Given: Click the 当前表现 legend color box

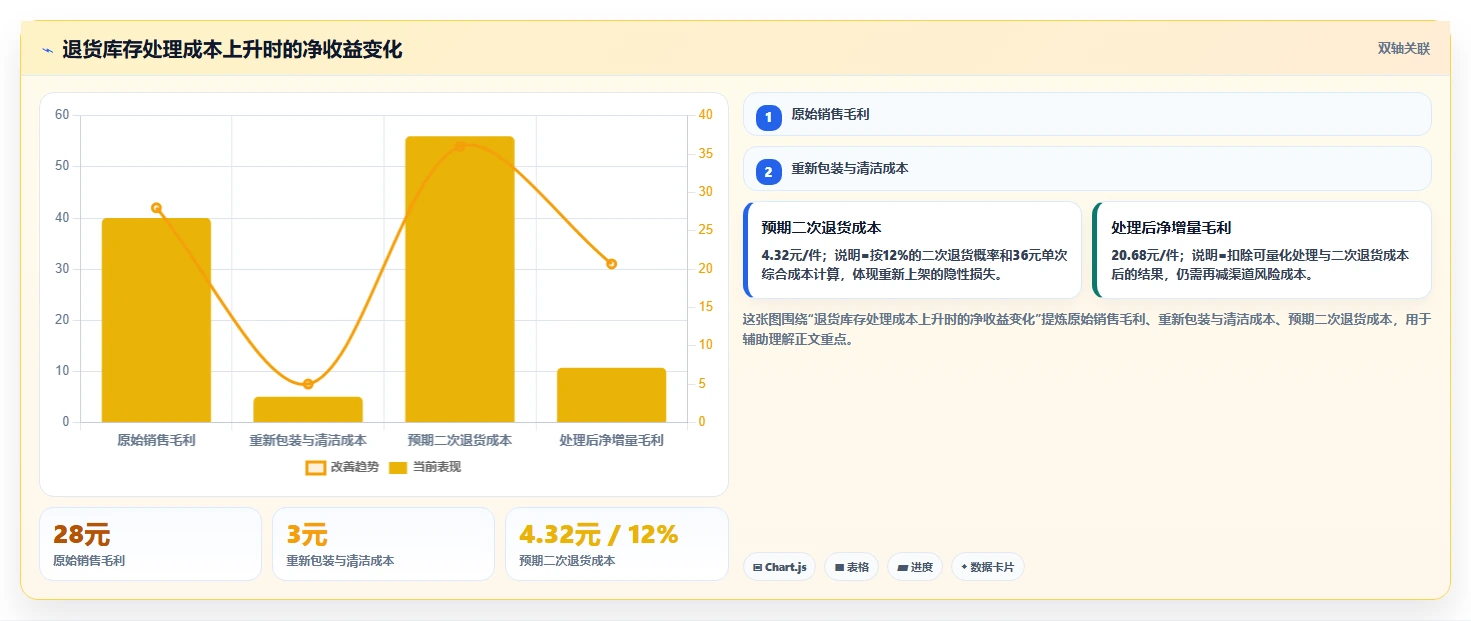Looking at the screenshot, I should [398, 467].
